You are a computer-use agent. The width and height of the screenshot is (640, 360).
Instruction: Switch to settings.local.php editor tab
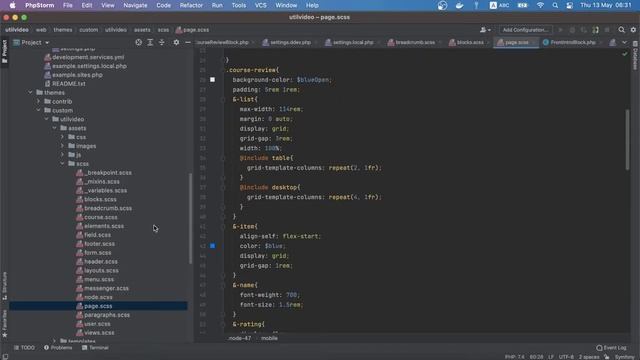(352, 42)
